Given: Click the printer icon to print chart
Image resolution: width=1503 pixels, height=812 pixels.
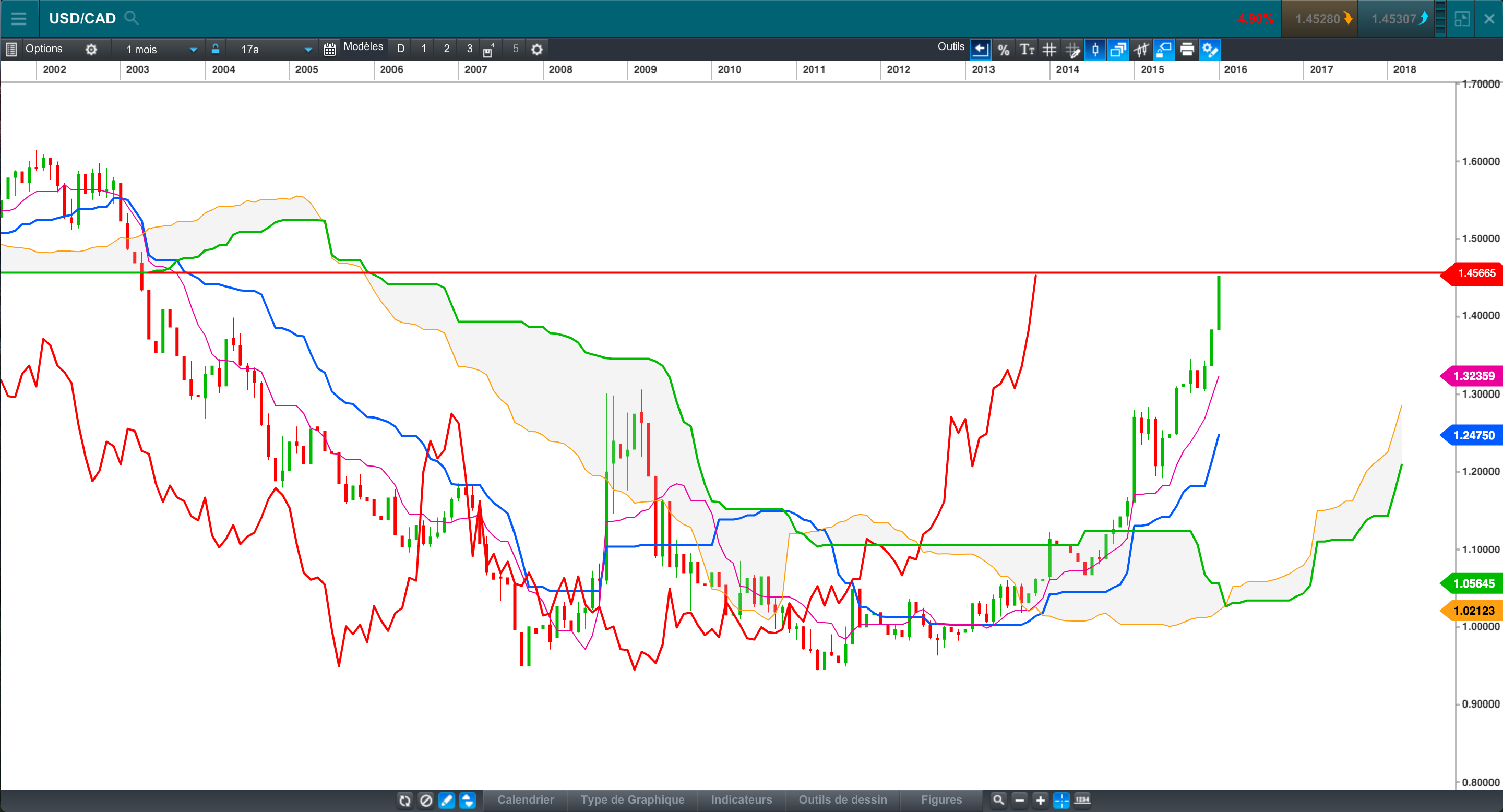Looking at the screenshot, I should click(1187, 50).
